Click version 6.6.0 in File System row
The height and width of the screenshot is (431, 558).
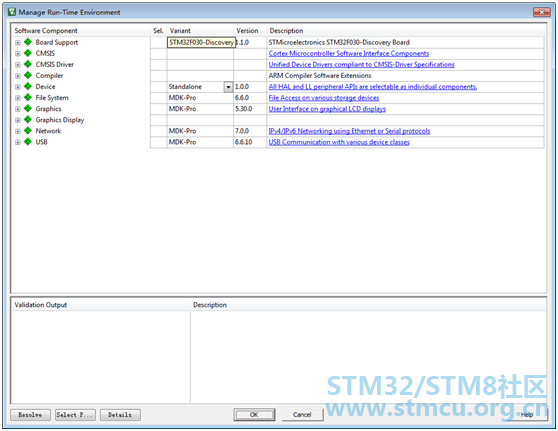pos(242,98)
